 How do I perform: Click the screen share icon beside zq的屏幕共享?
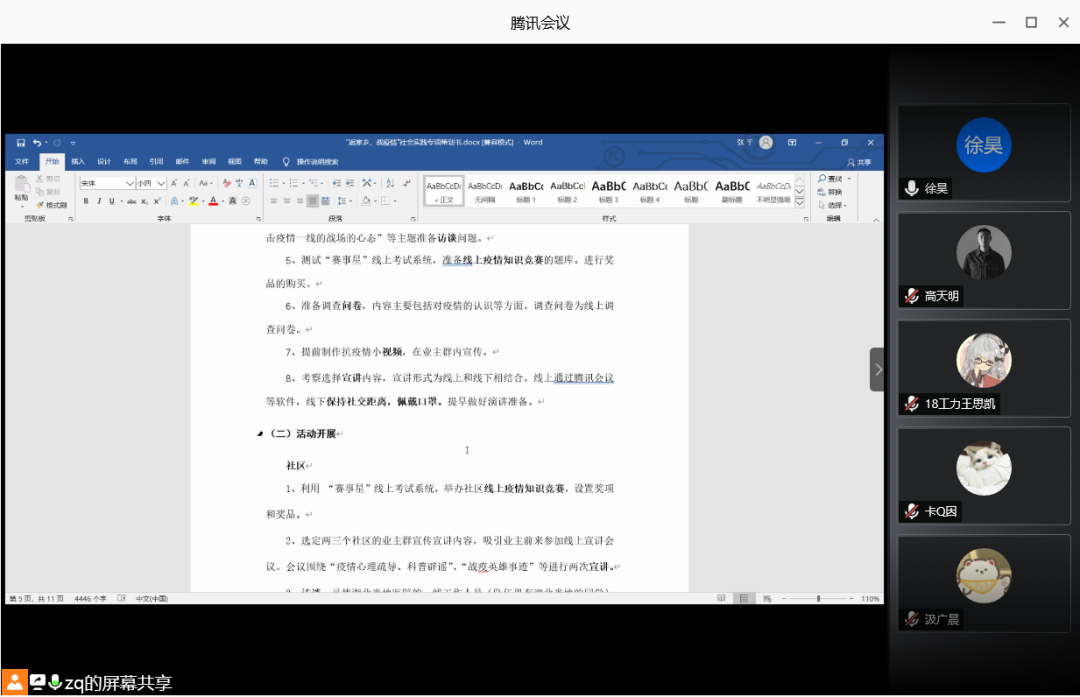pyautogui.click(x=37, y=682)
